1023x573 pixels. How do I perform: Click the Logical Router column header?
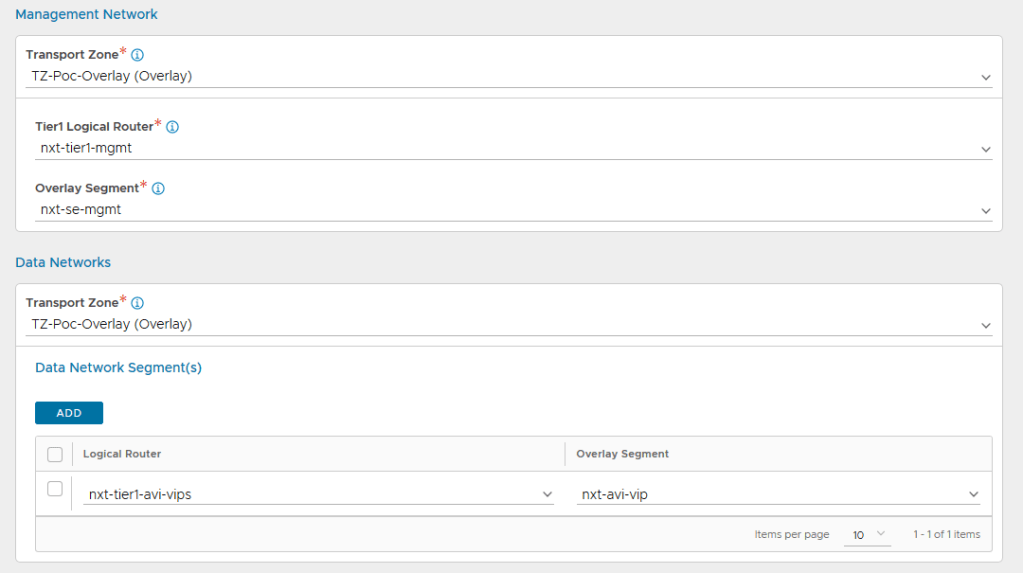click(122, 454)
